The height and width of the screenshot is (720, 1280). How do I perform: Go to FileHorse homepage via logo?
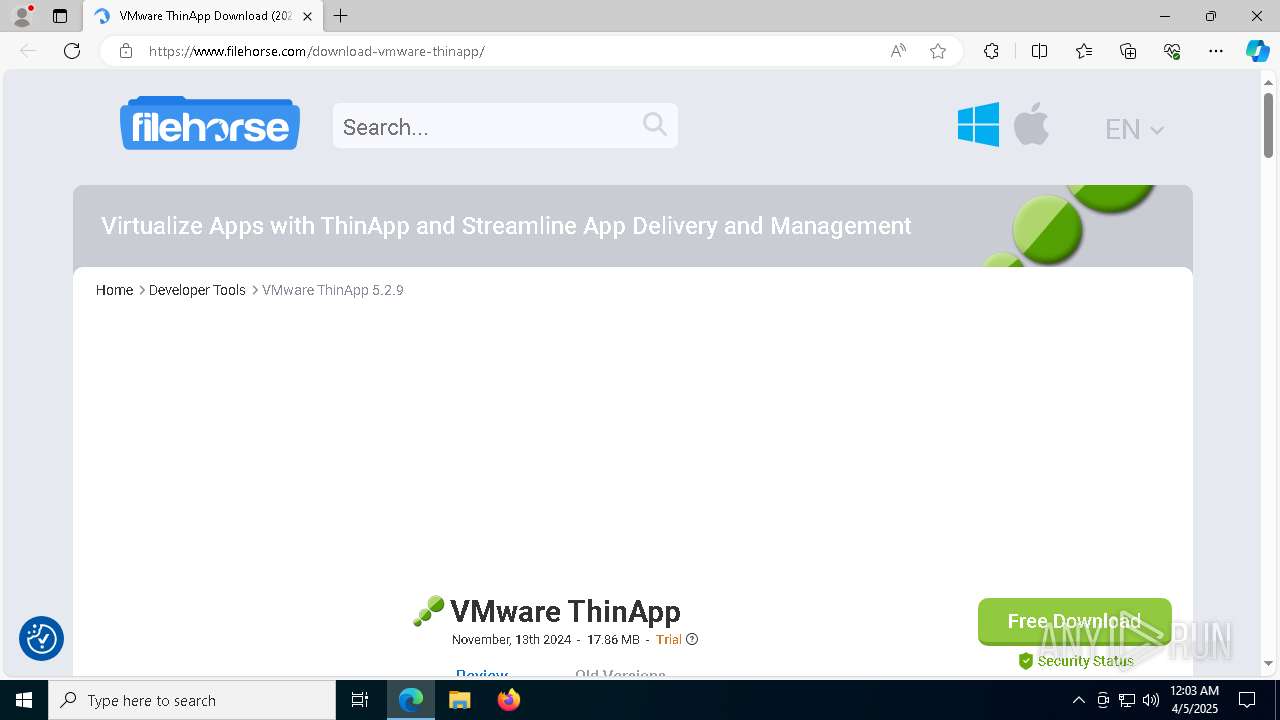[x=210, y=123]
